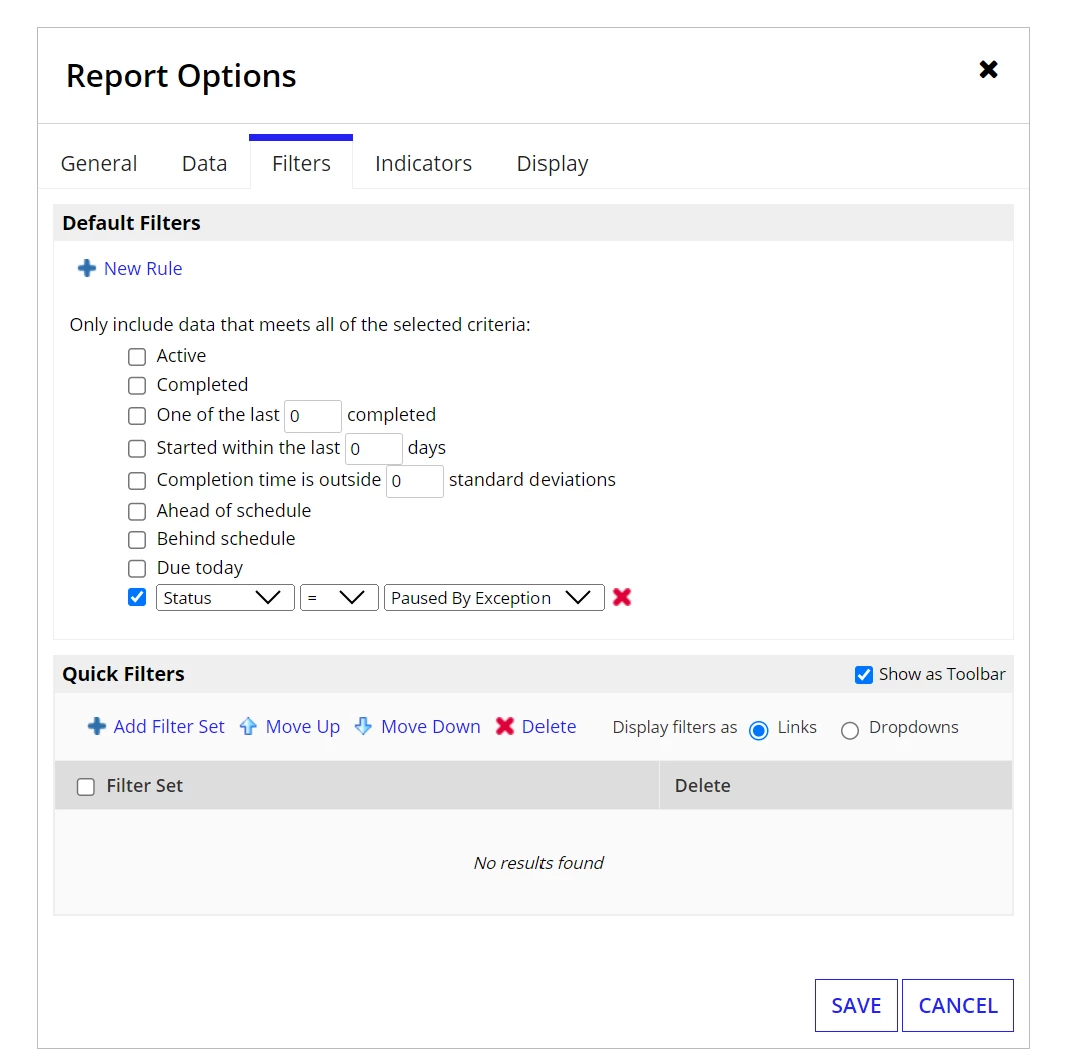Focus the standard deviations number field

point(415,481)
